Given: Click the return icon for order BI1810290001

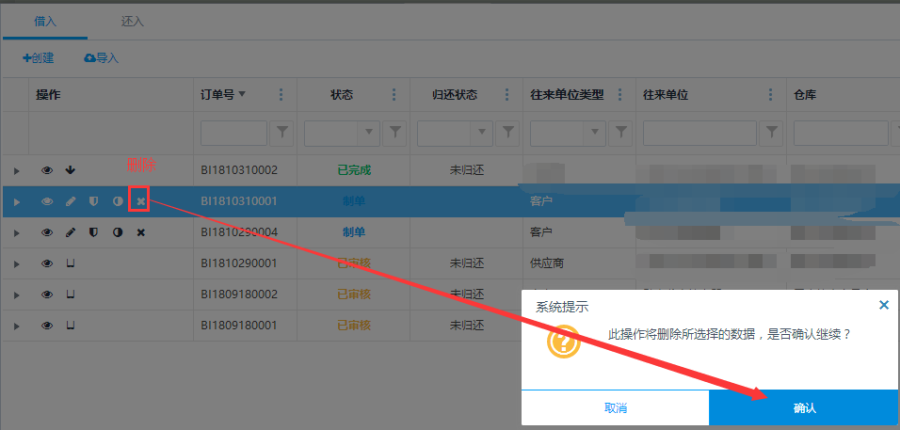Looking at the screenshot, I should click(x=70, y=263).
